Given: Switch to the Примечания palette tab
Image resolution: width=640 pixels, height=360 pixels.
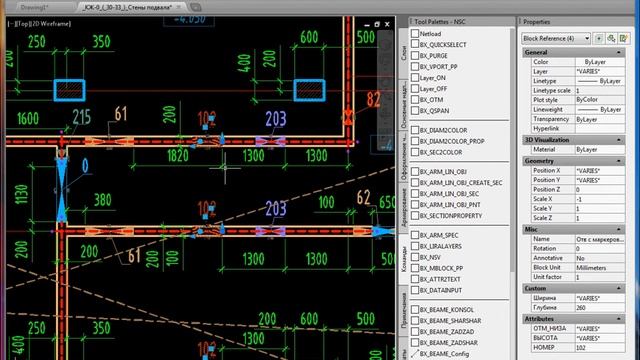Looking at the screenshot, I should pos(404,311).
